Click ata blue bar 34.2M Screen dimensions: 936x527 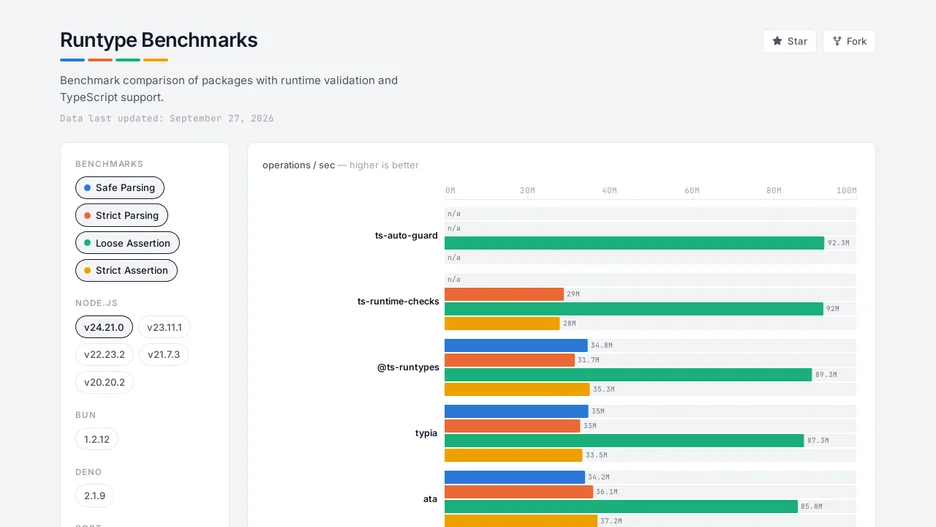pos(515,477)
